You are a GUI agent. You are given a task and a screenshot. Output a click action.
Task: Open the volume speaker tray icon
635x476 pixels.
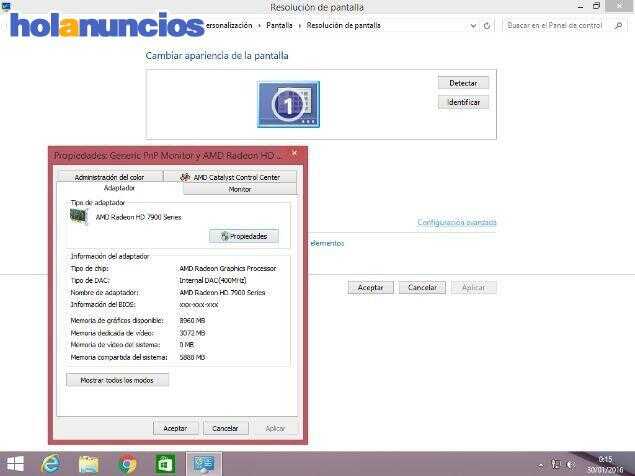(x=571, y=465)
